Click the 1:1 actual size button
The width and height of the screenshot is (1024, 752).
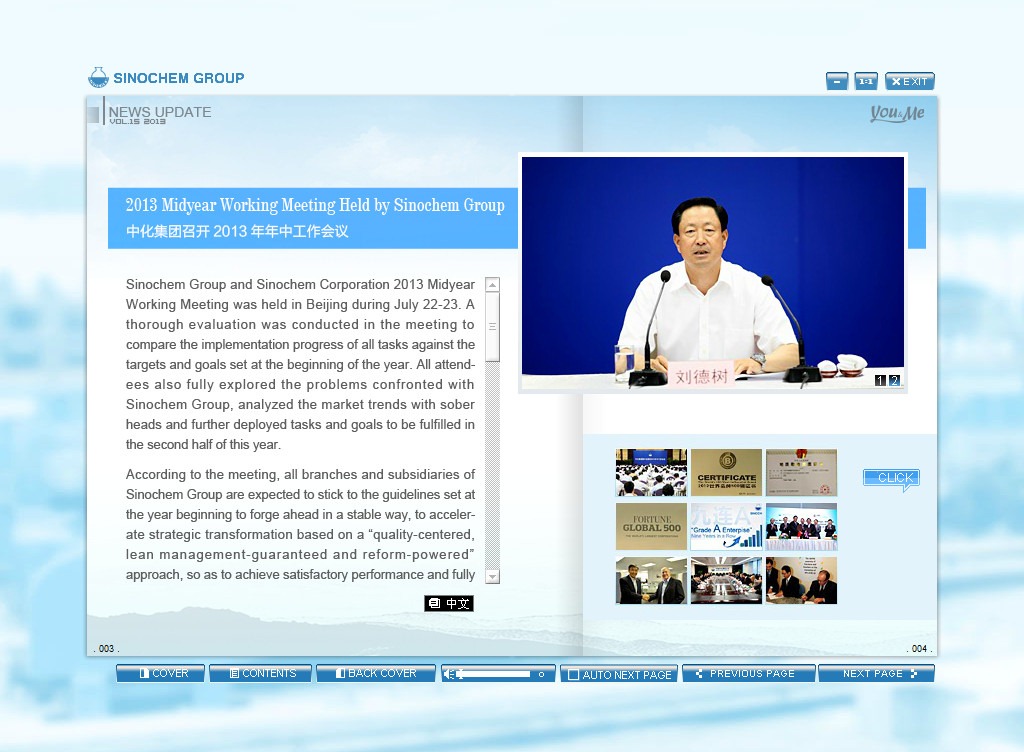(x=866, y=82)
